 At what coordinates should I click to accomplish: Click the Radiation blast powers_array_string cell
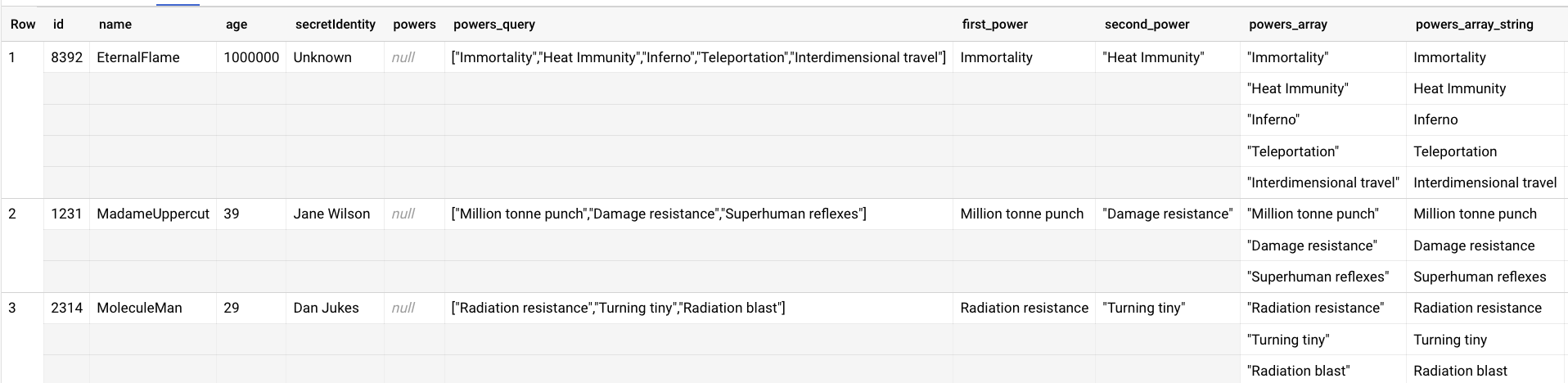click(1487, 371)
